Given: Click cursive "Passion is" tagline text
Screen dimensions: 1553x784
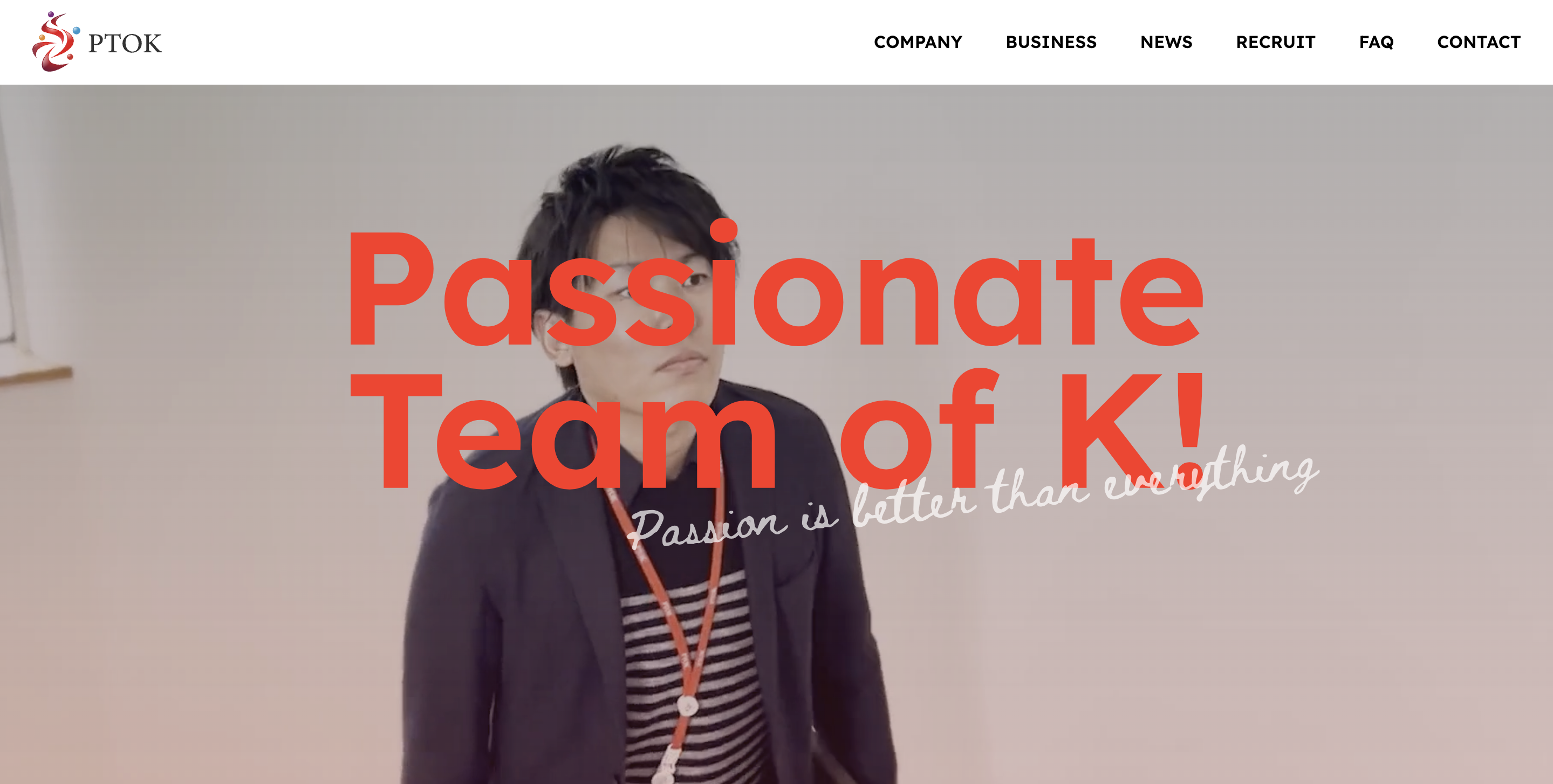Looking at the screenshot, I should tap(733, 524).
